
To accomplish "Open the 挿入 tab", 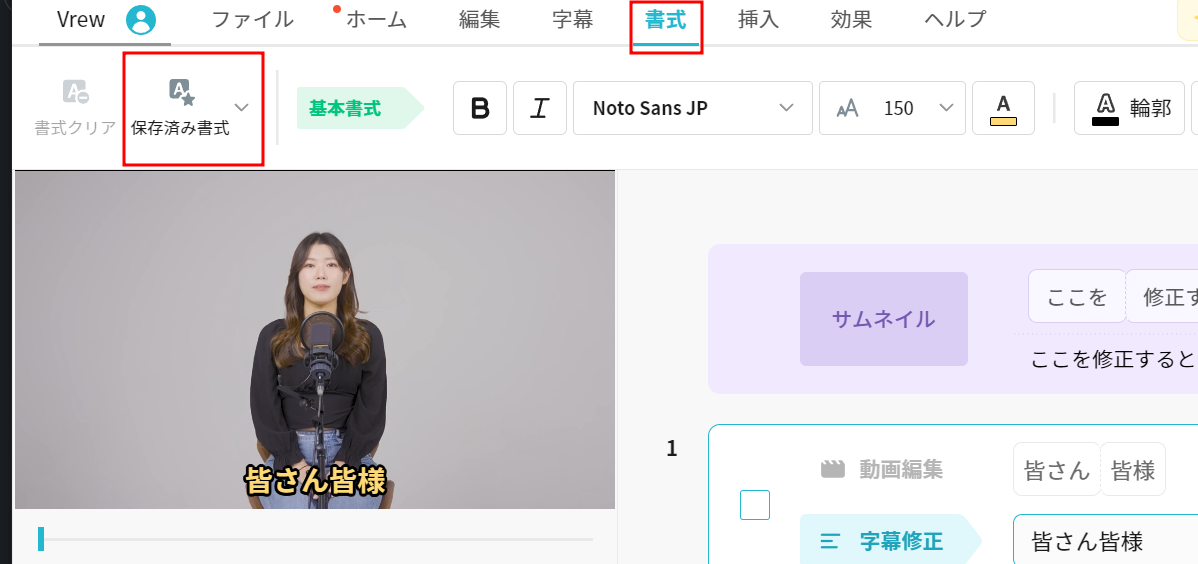I will point(758,20).
